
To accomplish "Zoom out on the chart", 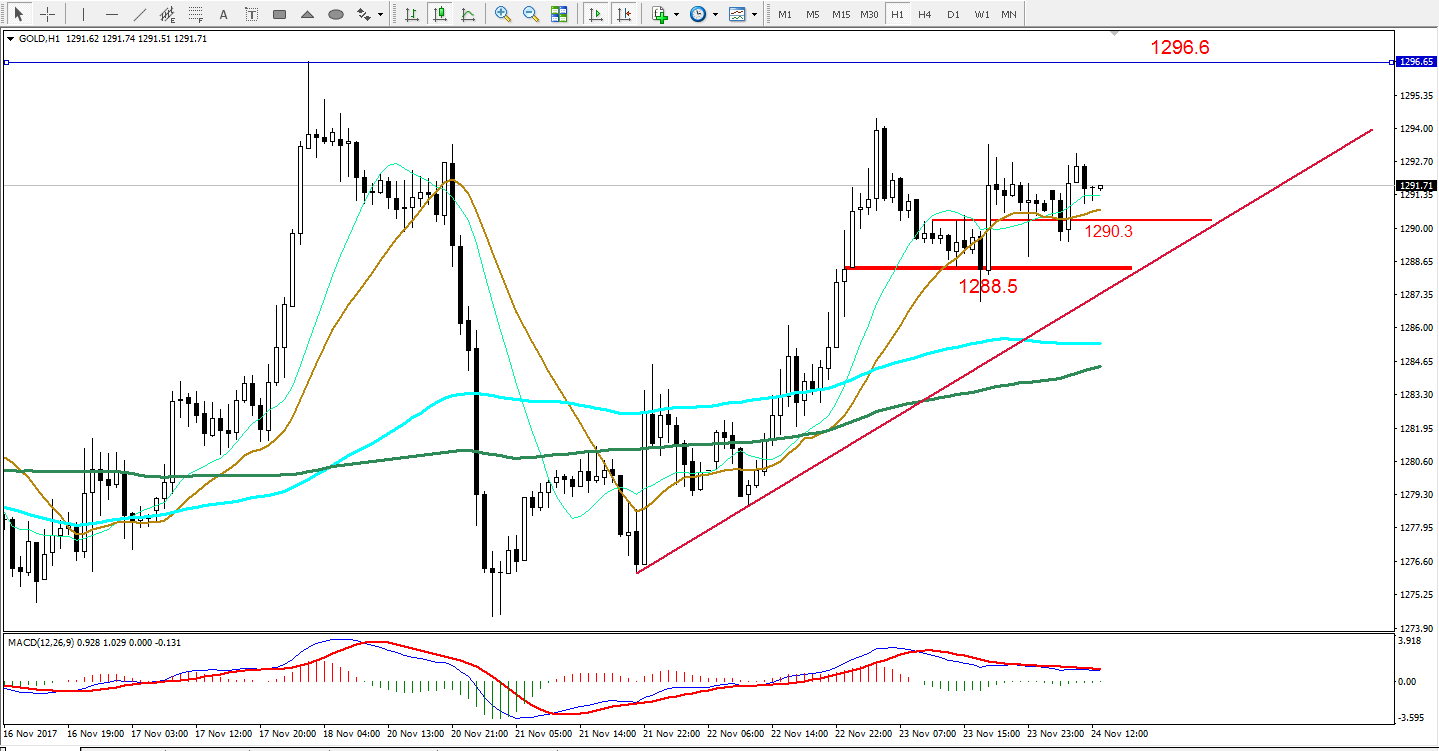I will coord(531,15).
